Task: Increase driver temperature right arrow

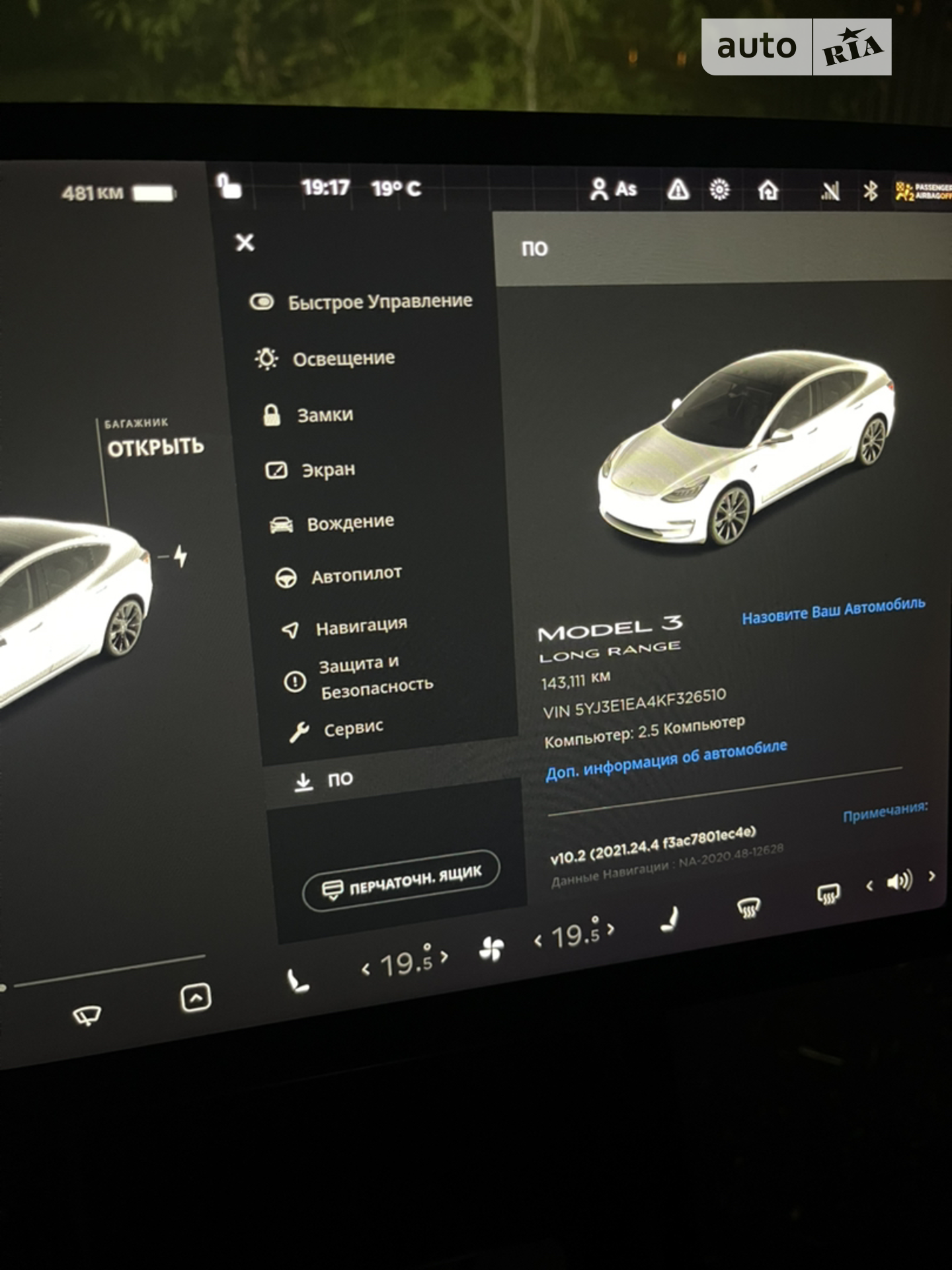Action: pos(445,956)
